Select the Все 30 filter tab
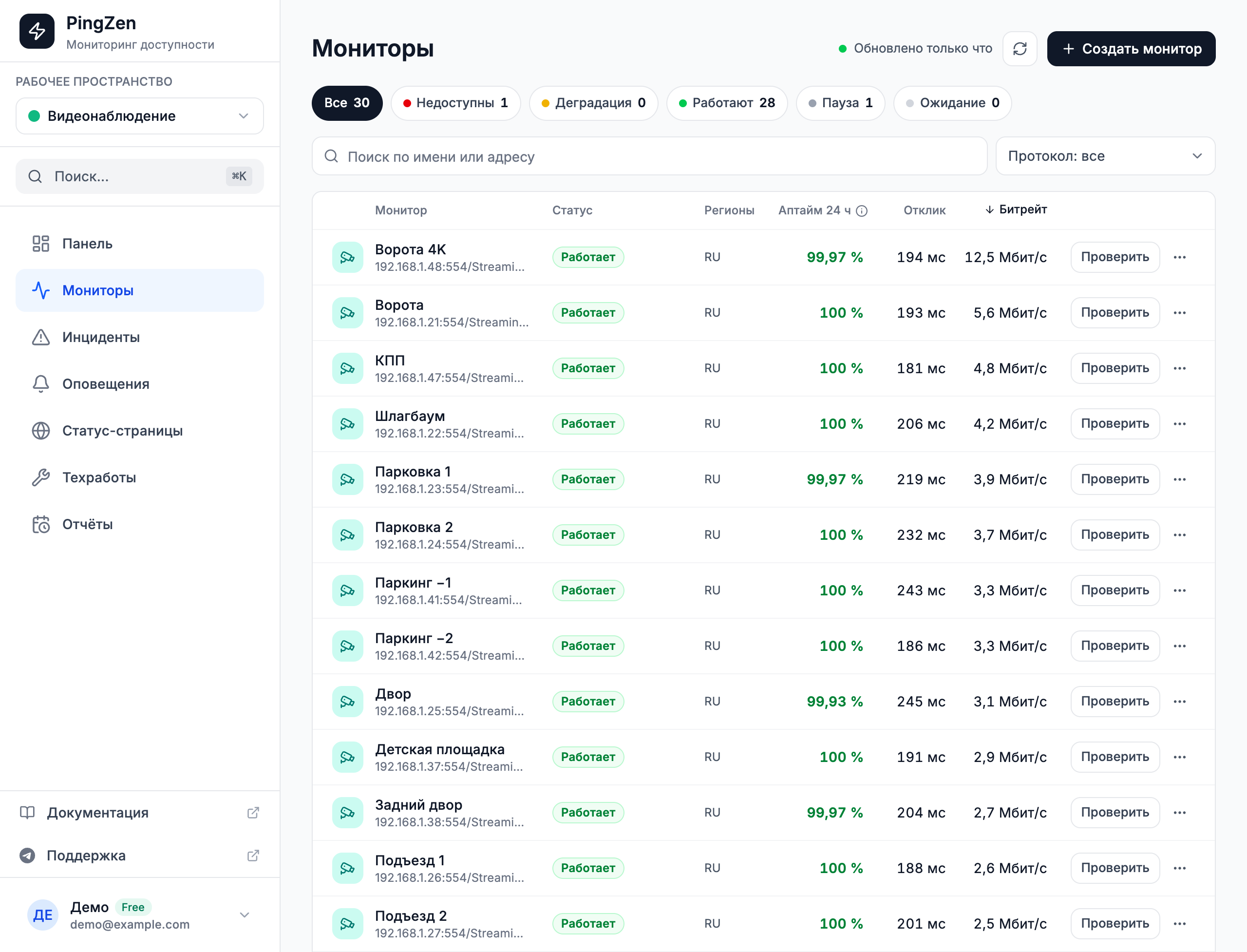The image size is (1247, 952). tap(347, 103)
